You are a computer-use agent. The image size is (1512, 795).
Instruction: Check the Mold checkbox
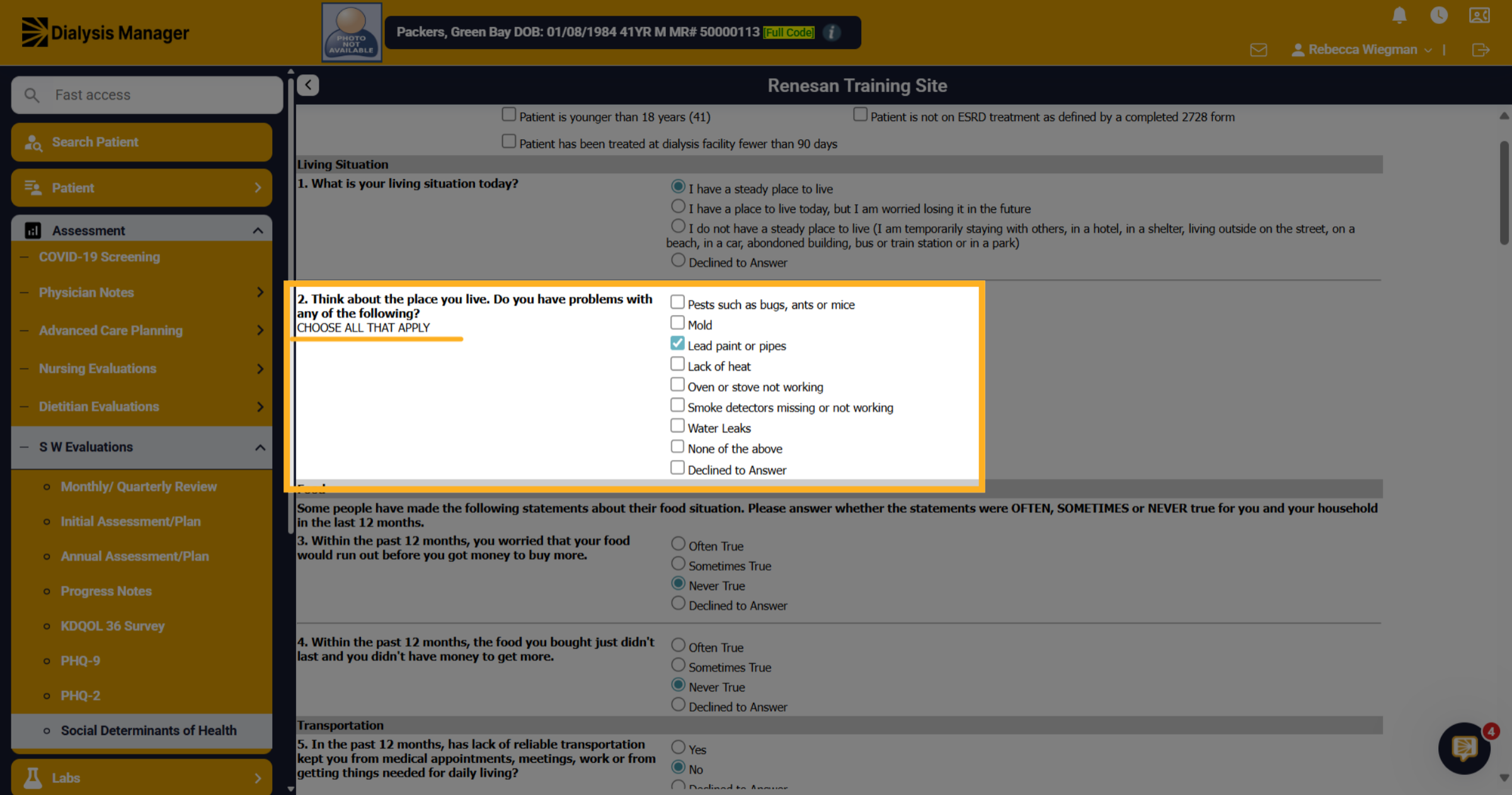[x=677, y=323]
